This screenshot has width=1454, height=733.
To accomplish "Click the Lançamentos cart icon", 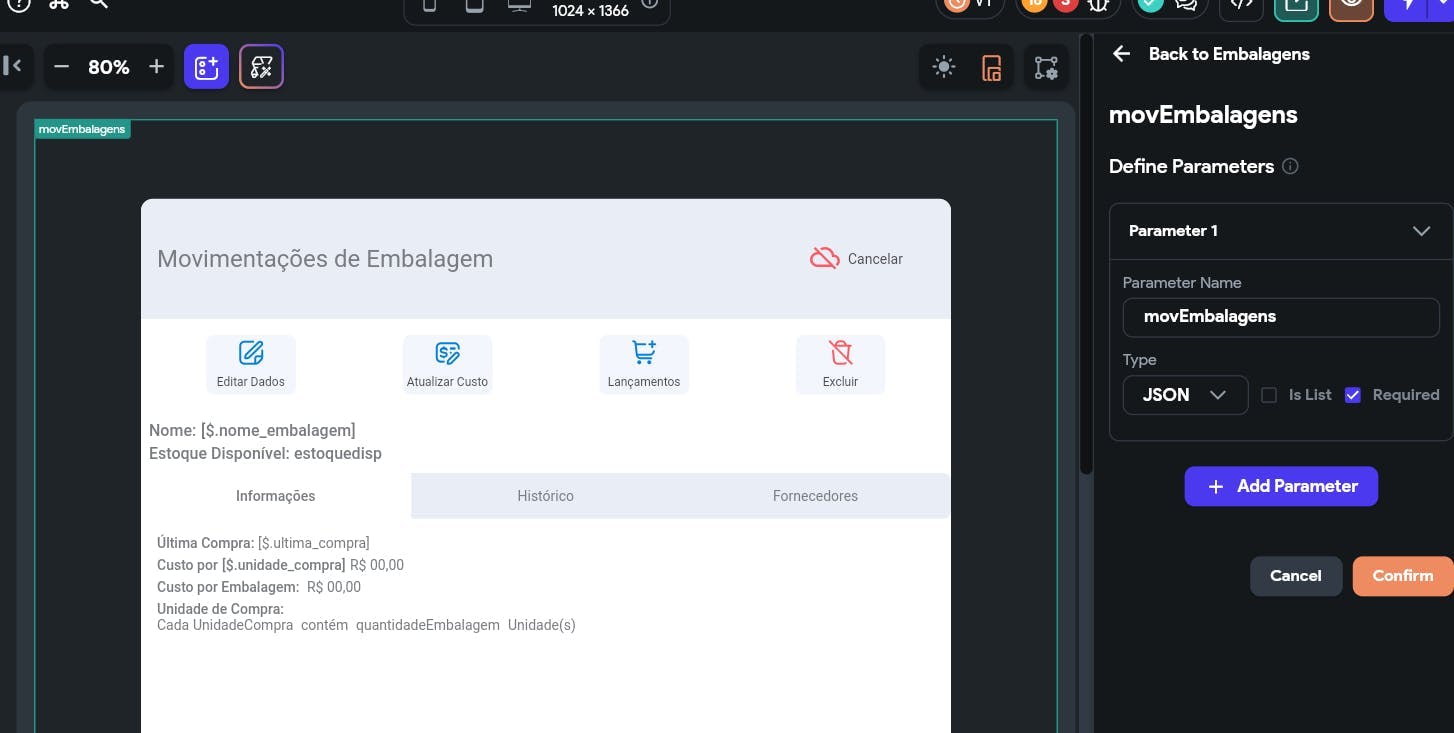I will [644, 353].
